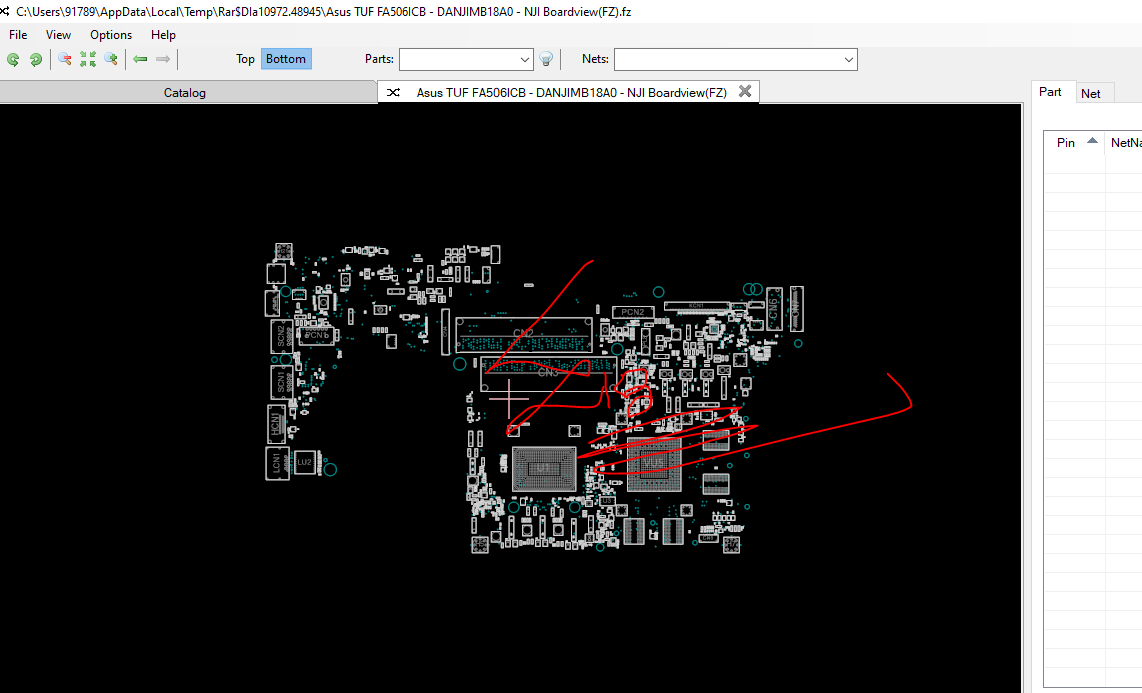Select the LU2 component on the board
1142x693 pixels.
click(304, 462)
